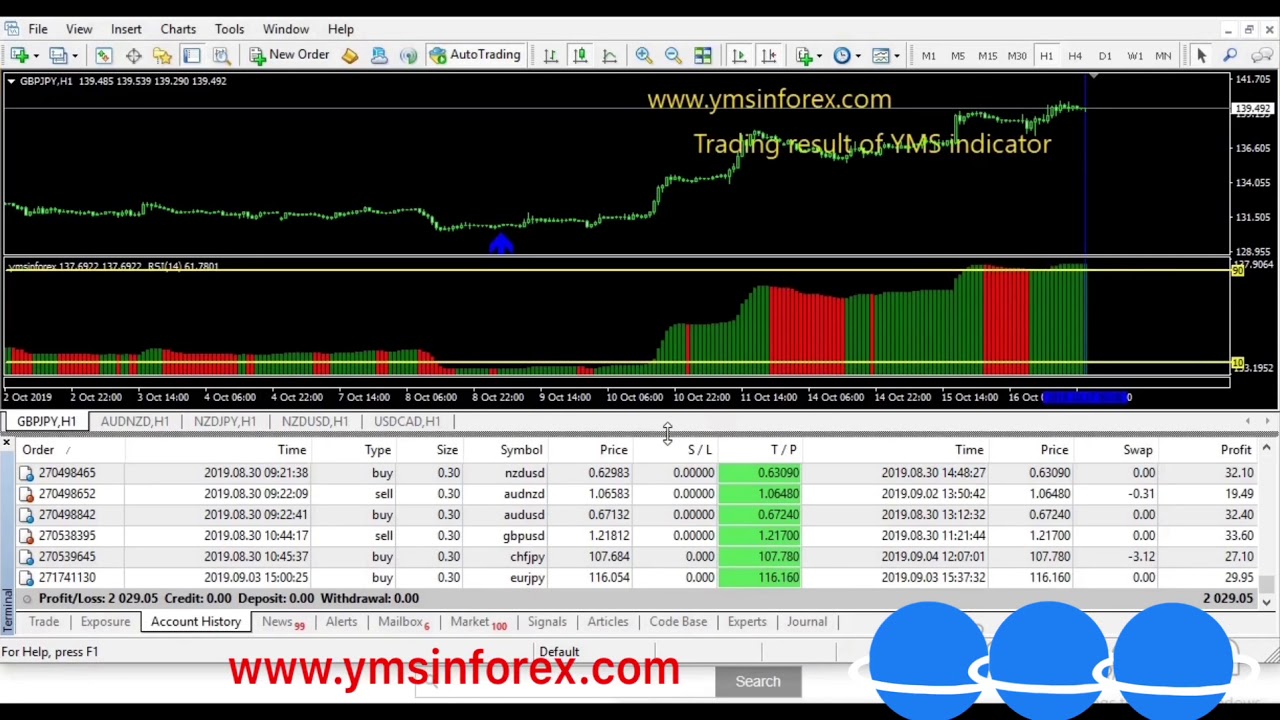Switch timeframe to H4
The image size is (1280, 720).
point(1075,56)
